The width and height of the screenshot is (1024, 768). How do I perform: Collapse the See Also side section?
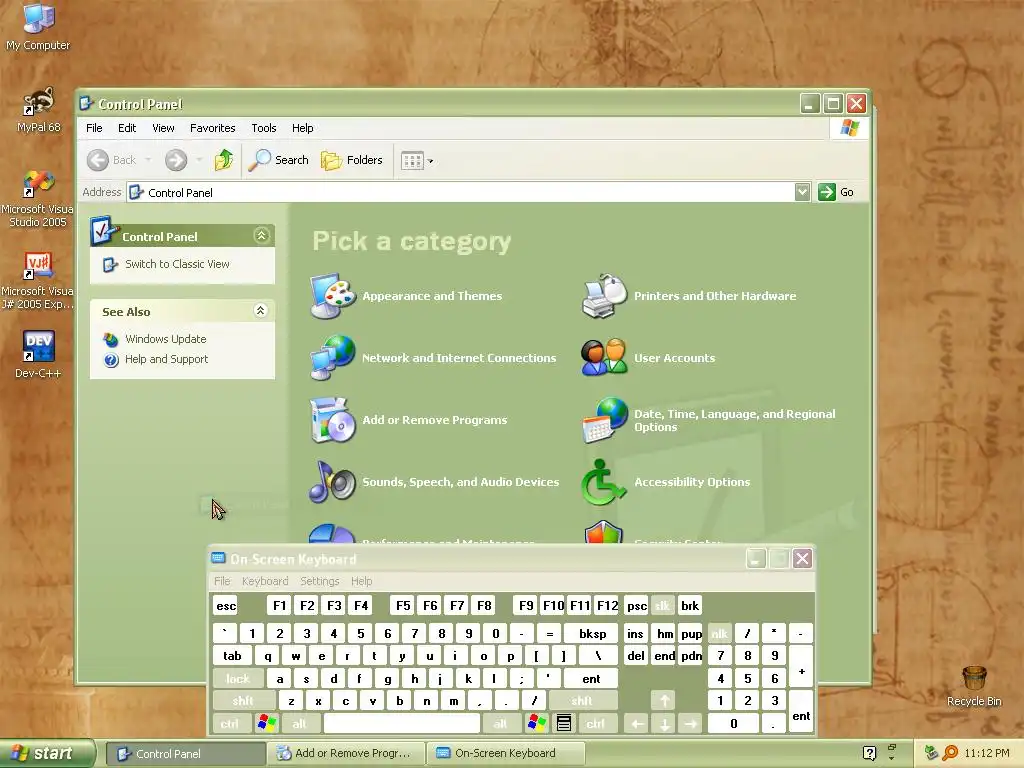(x=261, y=311)
